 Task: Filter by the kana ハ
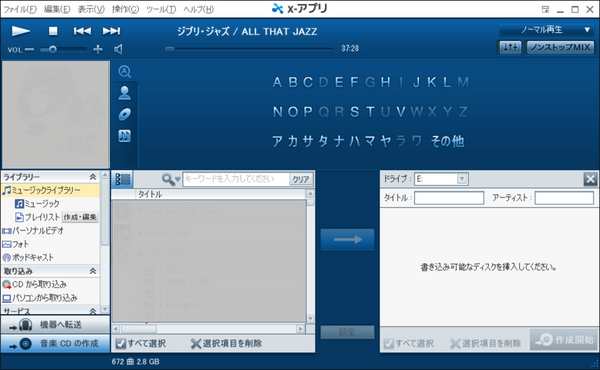pyautogui.click(x=354, y=141)
